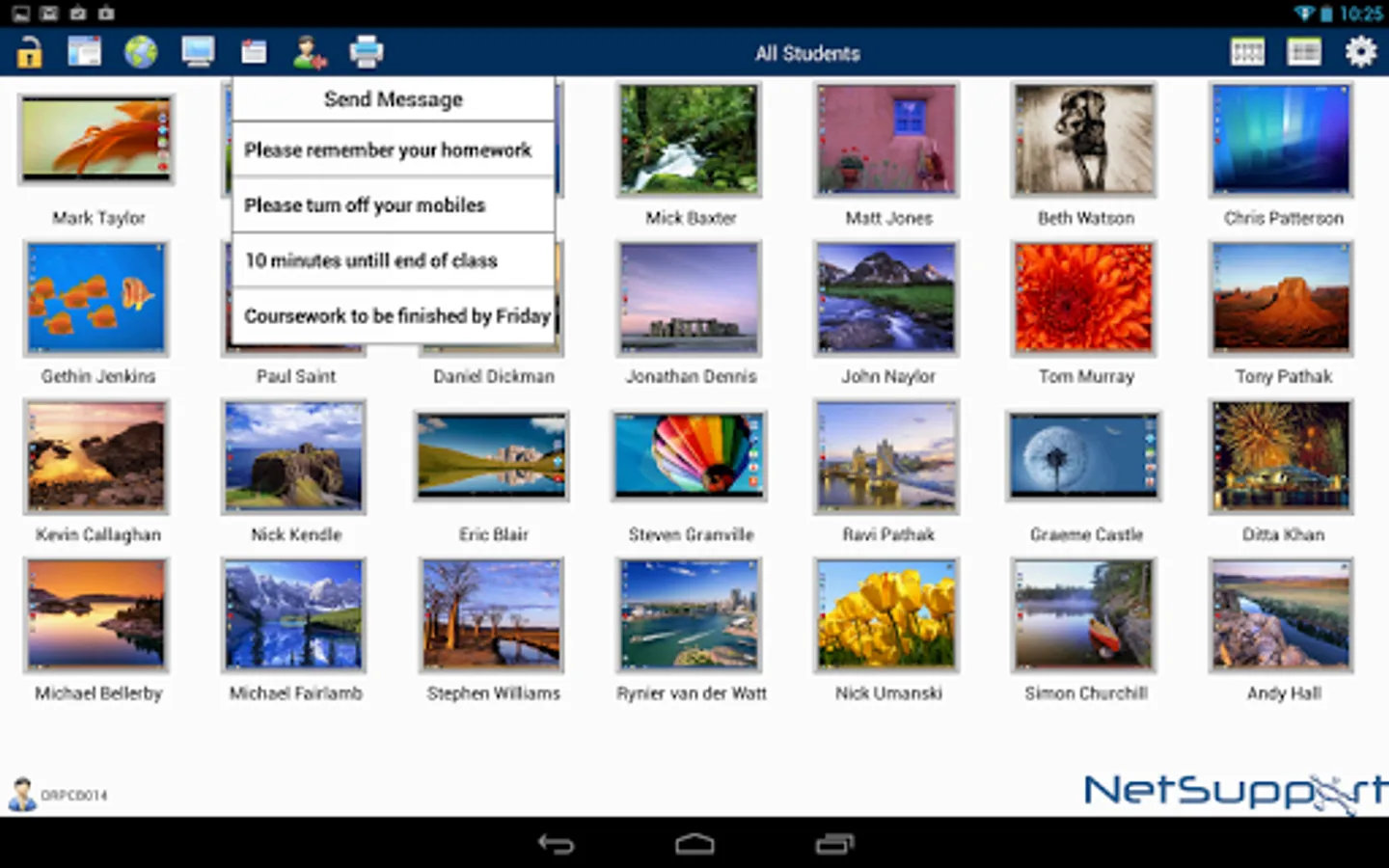Viewport: 1389px width, 868px height.
Task: Switch to thumbnail grid view icon
Action: click(x=1247, y=52)
